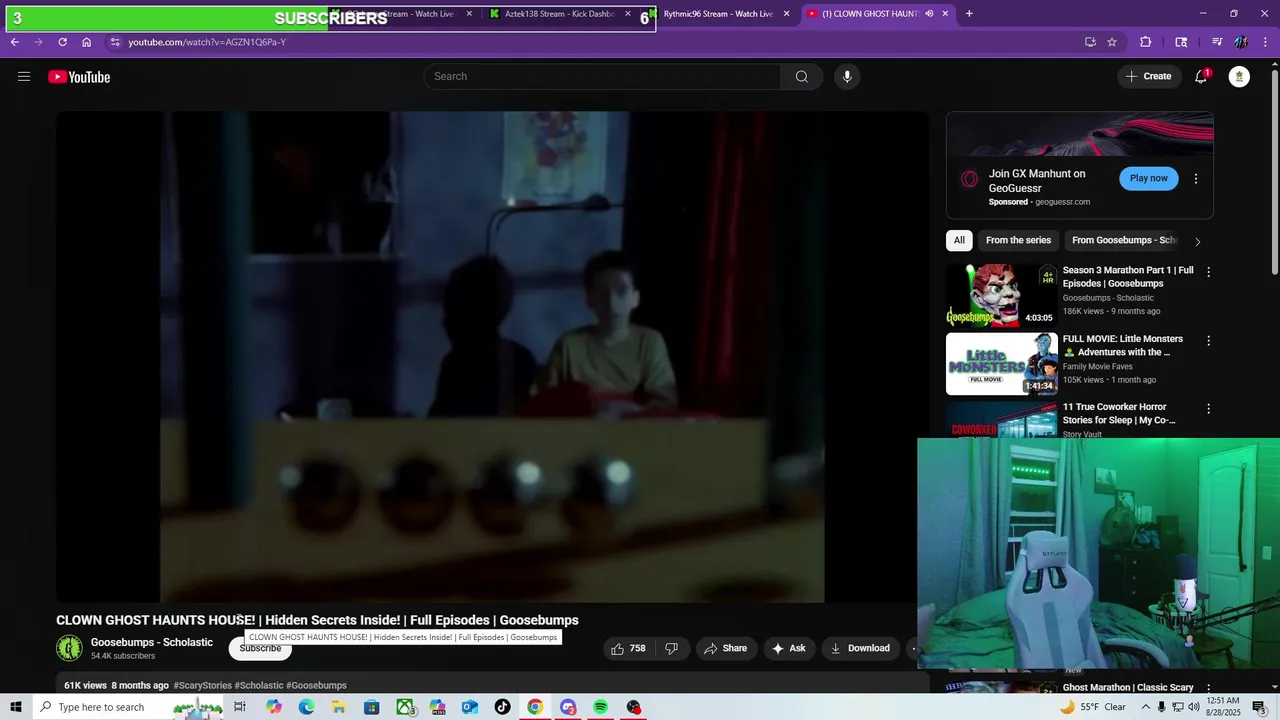Screen dimensions: 1280x720
Task: Open the YouTube hamburger guide menu
Action: tap(24, 77)
